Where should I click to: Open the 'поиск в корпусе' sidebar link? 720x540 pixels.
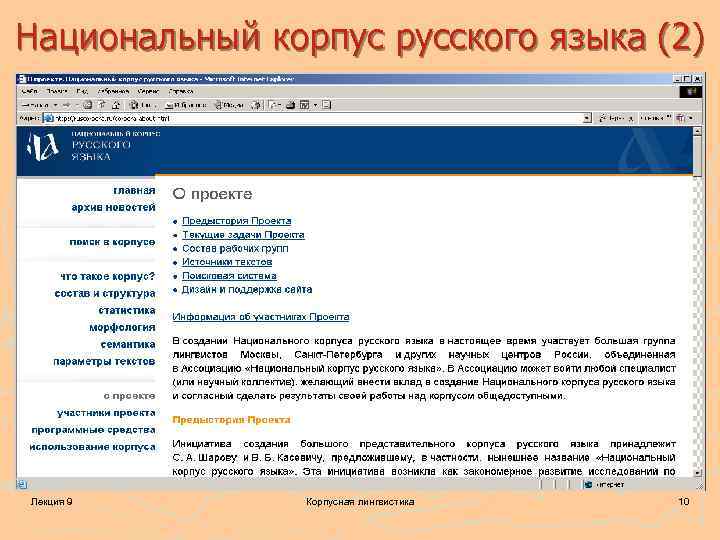tap(112, 242)
